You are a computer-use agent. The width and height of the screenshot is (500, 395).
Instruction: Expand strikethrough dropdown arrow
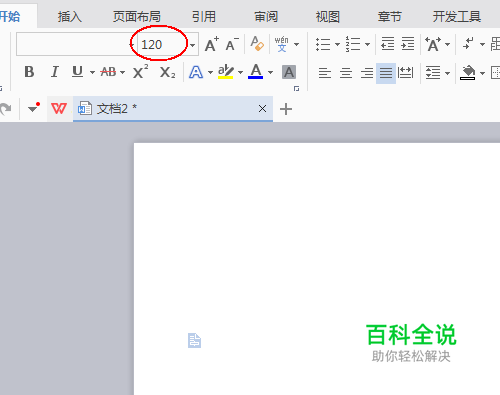tap(122, 72)
